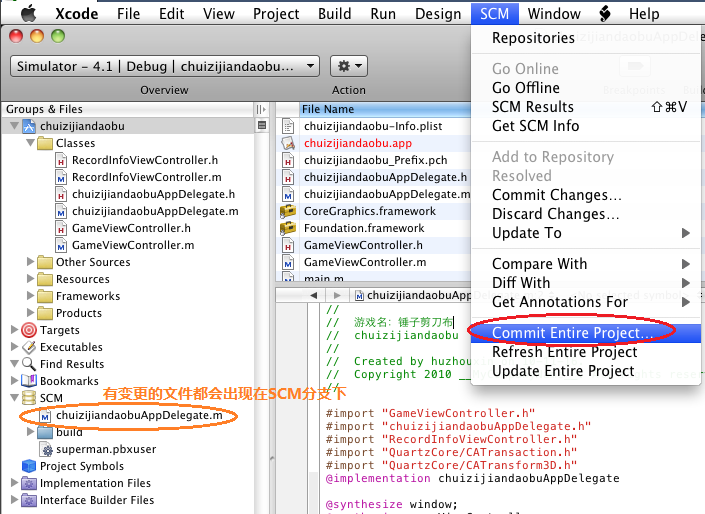Click the Executables icon

(29, 347)
